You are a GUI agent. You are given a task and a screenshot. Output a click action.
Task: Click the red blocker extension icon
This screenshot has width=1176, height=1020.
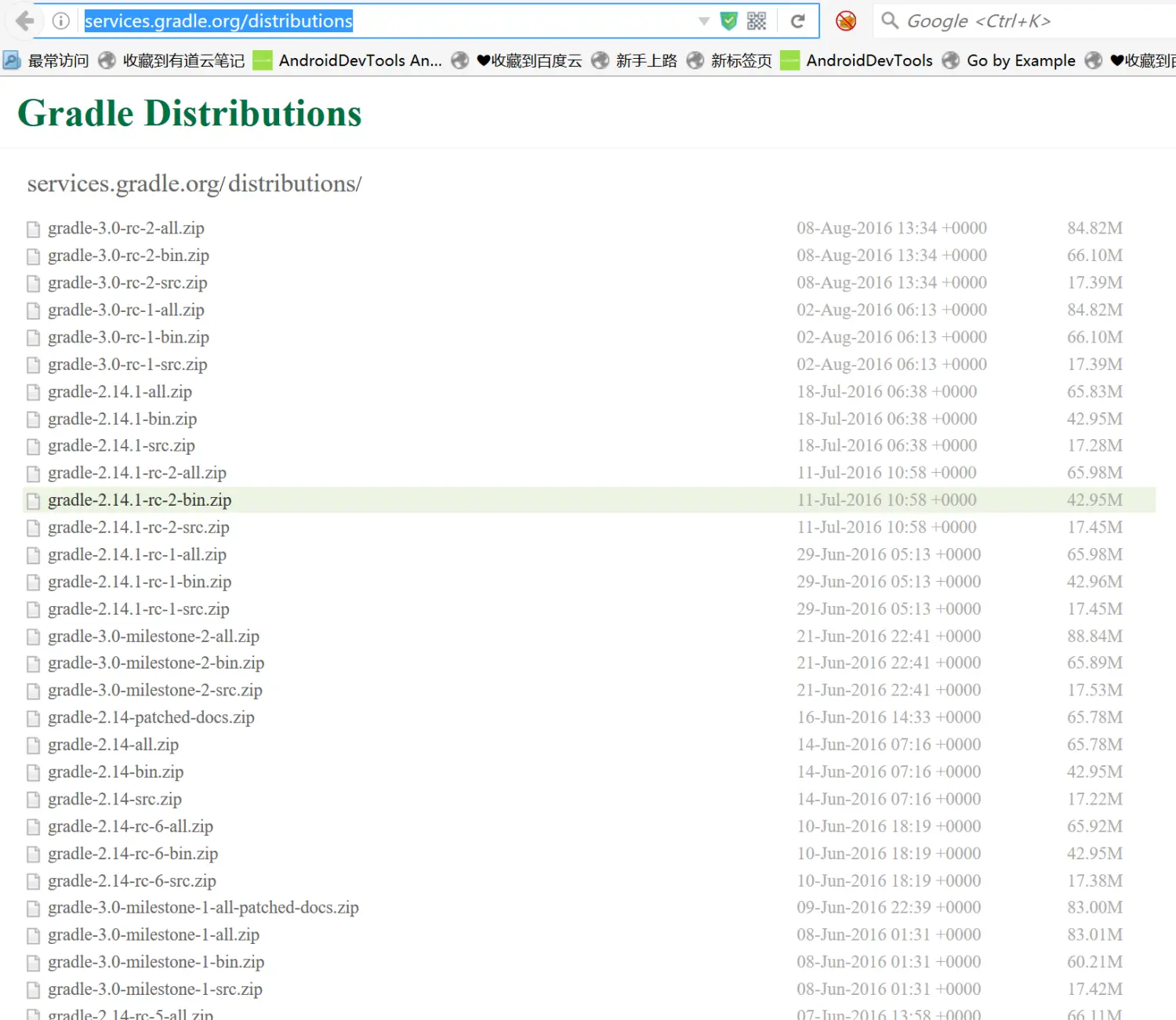point(846,21)
